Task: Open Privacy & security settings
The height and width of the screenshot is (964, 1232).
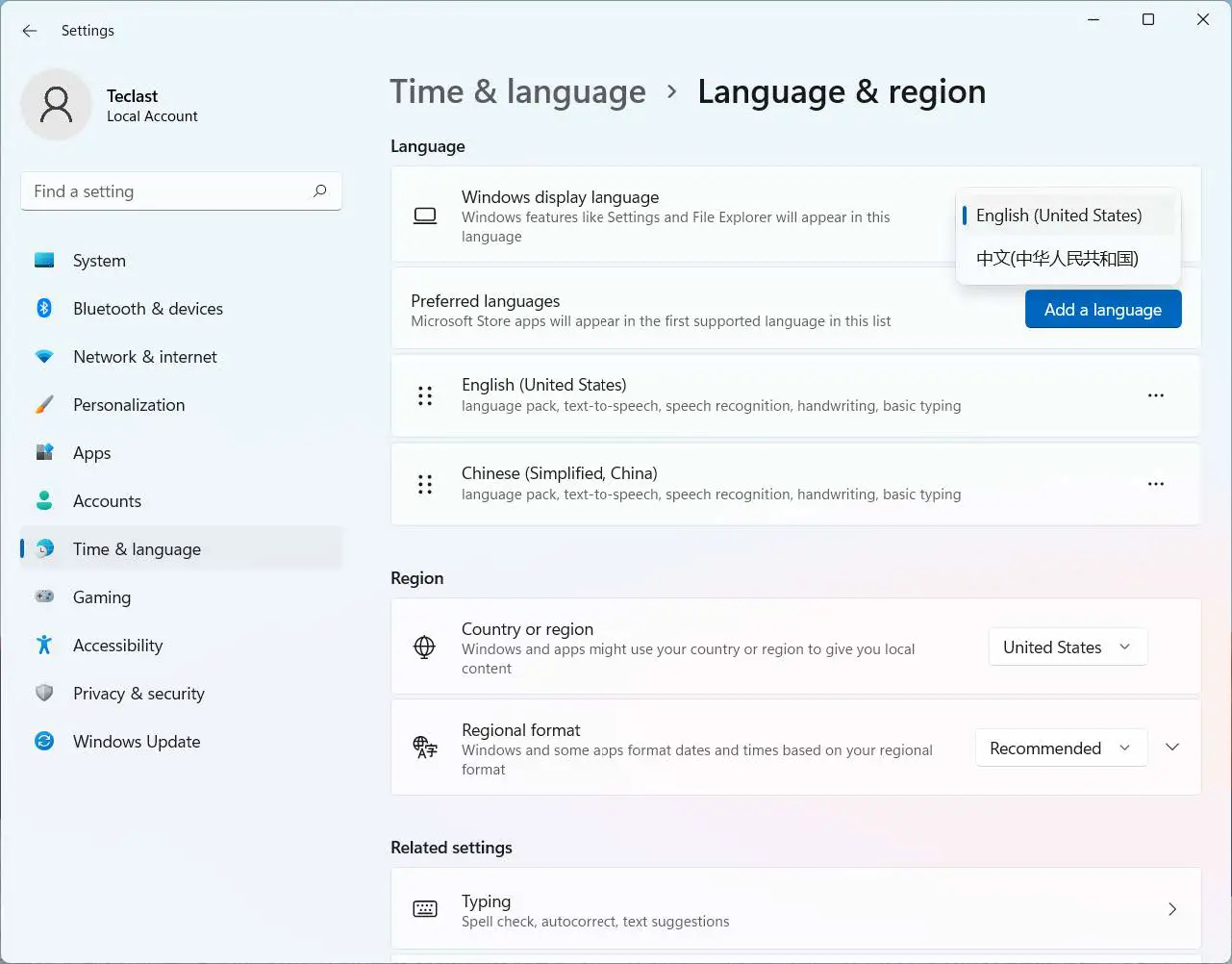Action: (x=138, y=694)
